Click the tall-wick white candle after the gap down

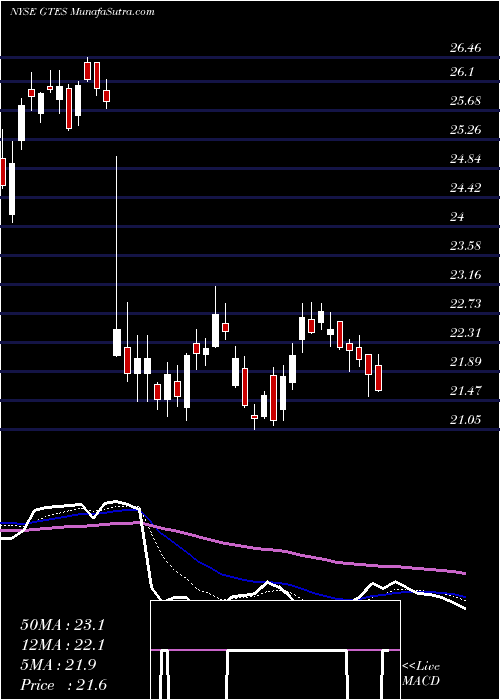[x=117, y=257]
